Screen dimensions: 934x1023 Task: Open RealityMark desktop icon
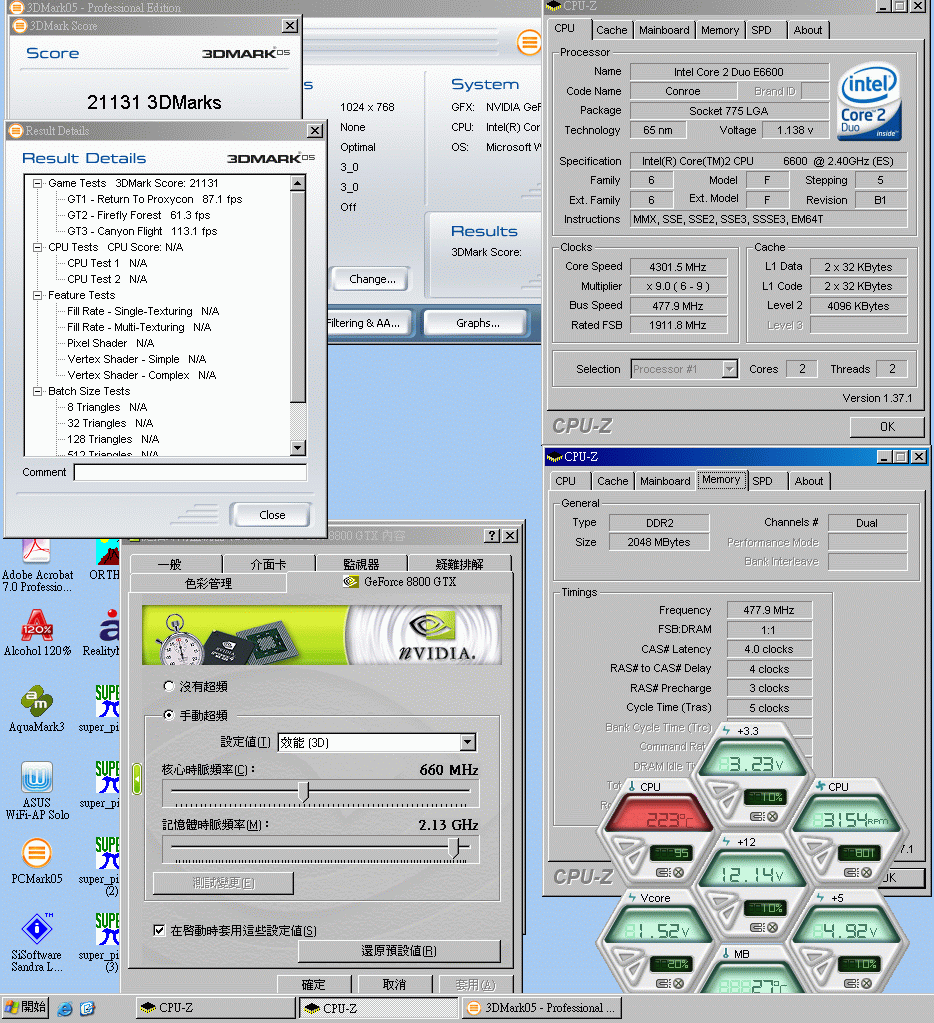point(103,633)
